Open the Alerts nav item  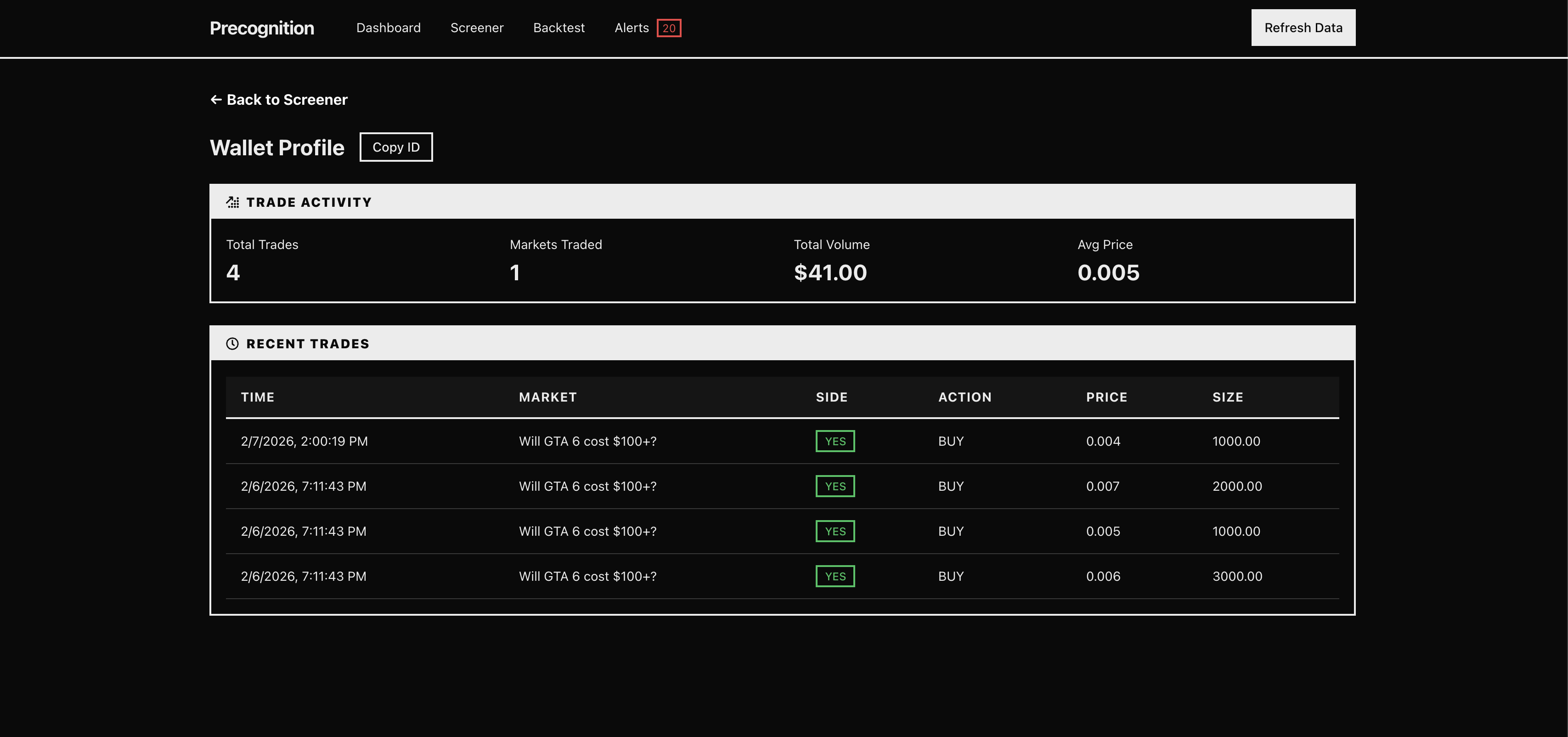tap(631, 28)
